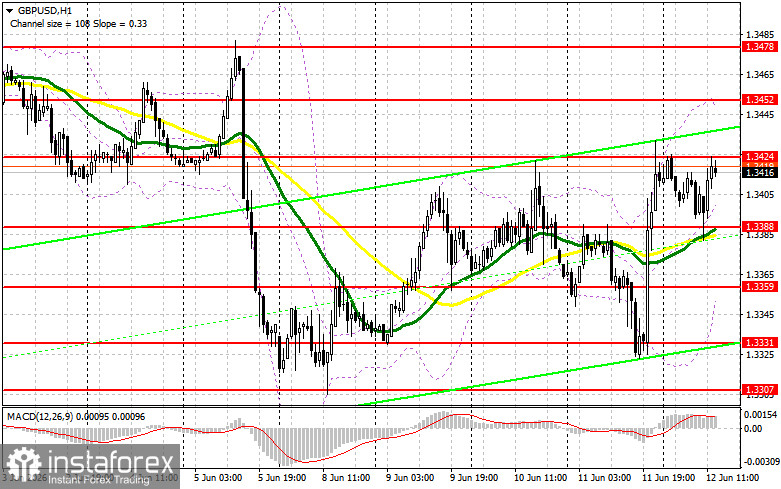
Task: Click the MACD -0.00309 scale value
Action: point(761,462)
